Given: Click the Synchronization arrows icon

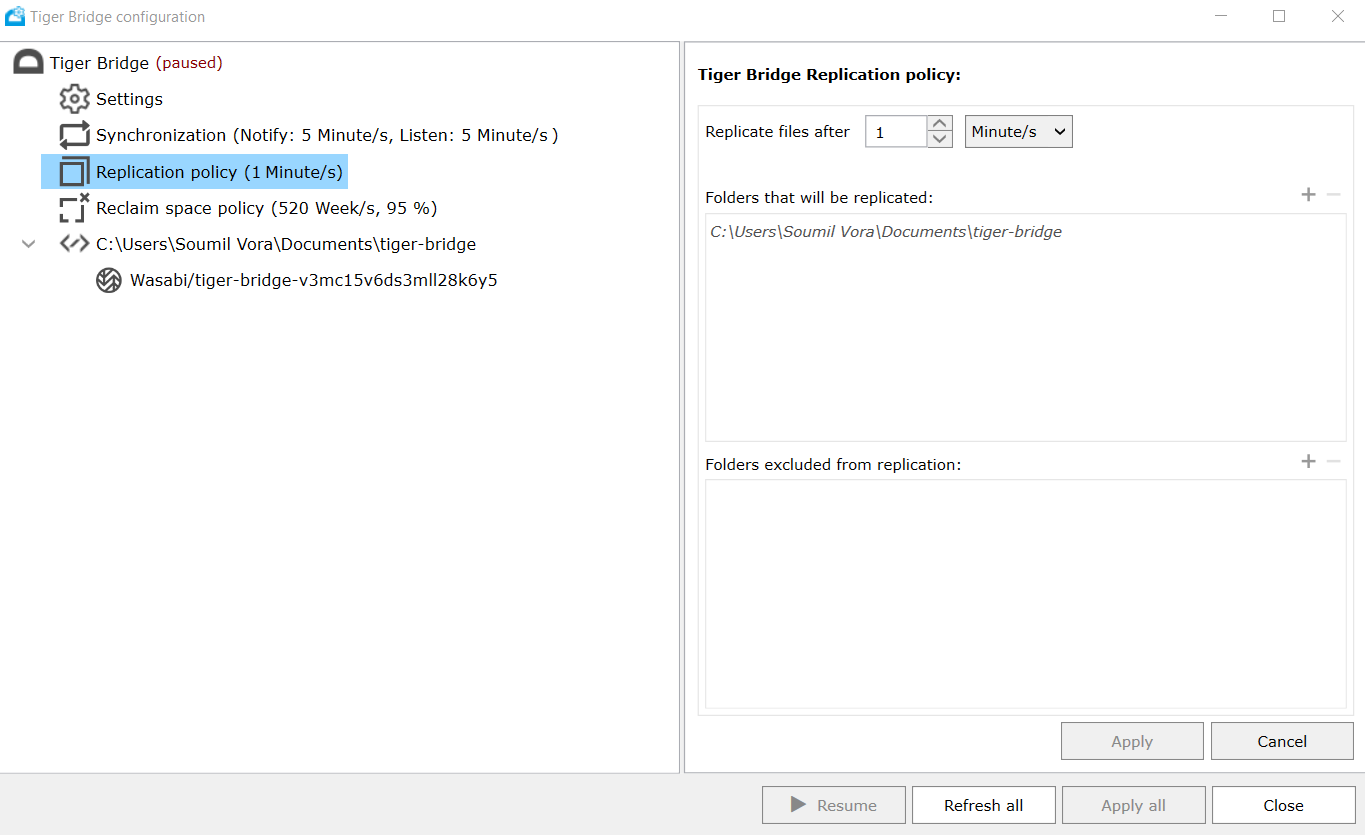Looking at the screenshot, I should pos(74,135).
